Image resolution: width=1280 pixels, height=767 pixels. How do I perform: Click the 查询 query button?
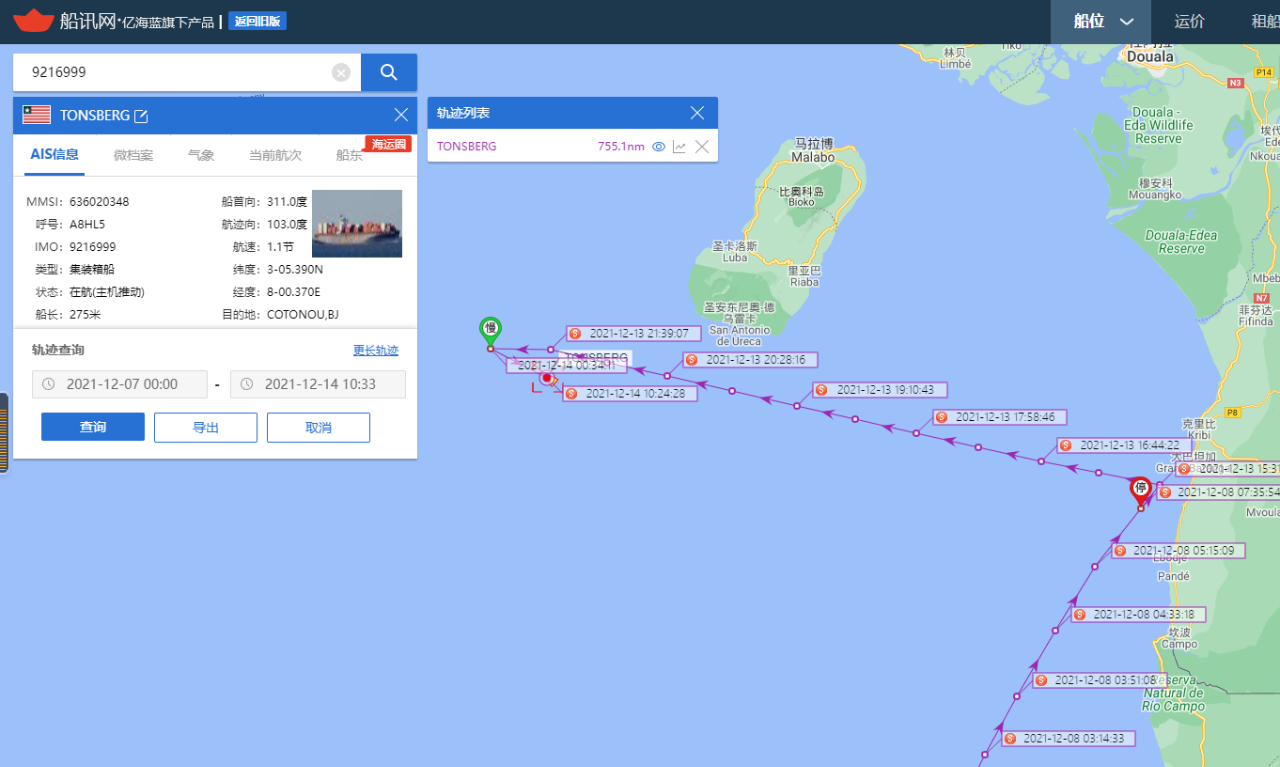tap(93, 427)
